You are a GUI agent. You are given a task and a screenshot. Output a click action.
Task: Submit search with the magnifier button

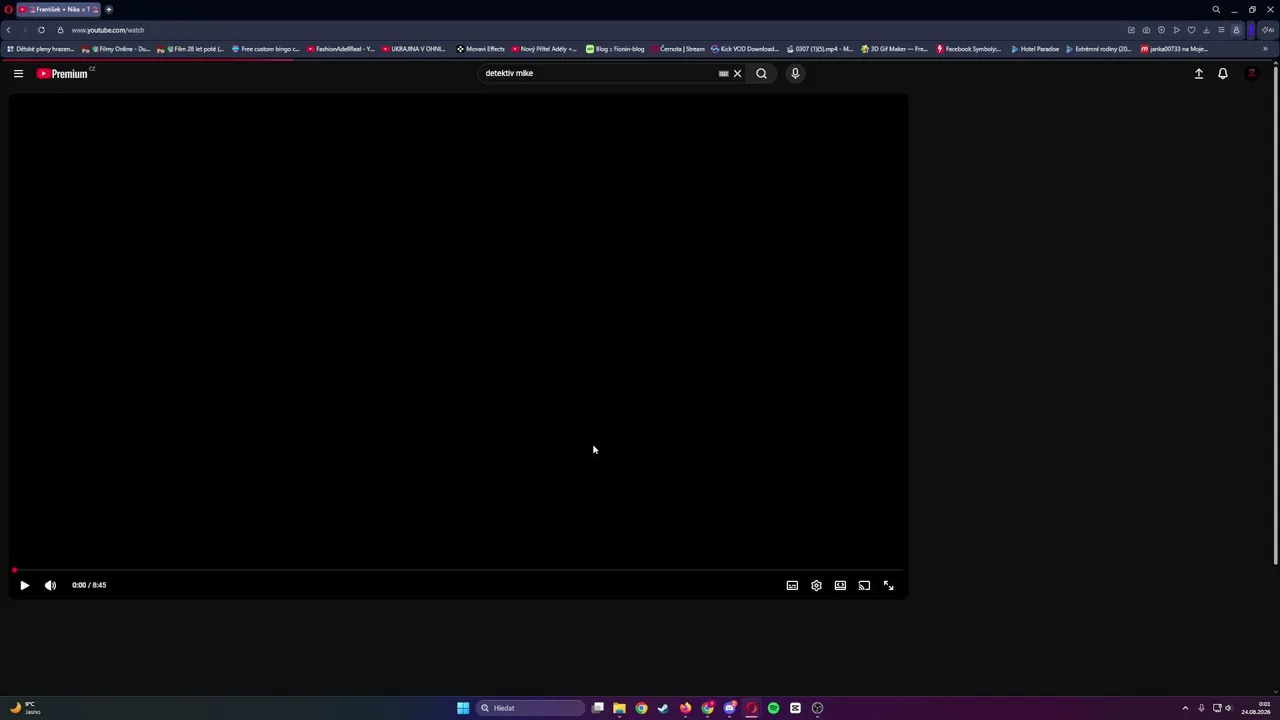[761, 73]
